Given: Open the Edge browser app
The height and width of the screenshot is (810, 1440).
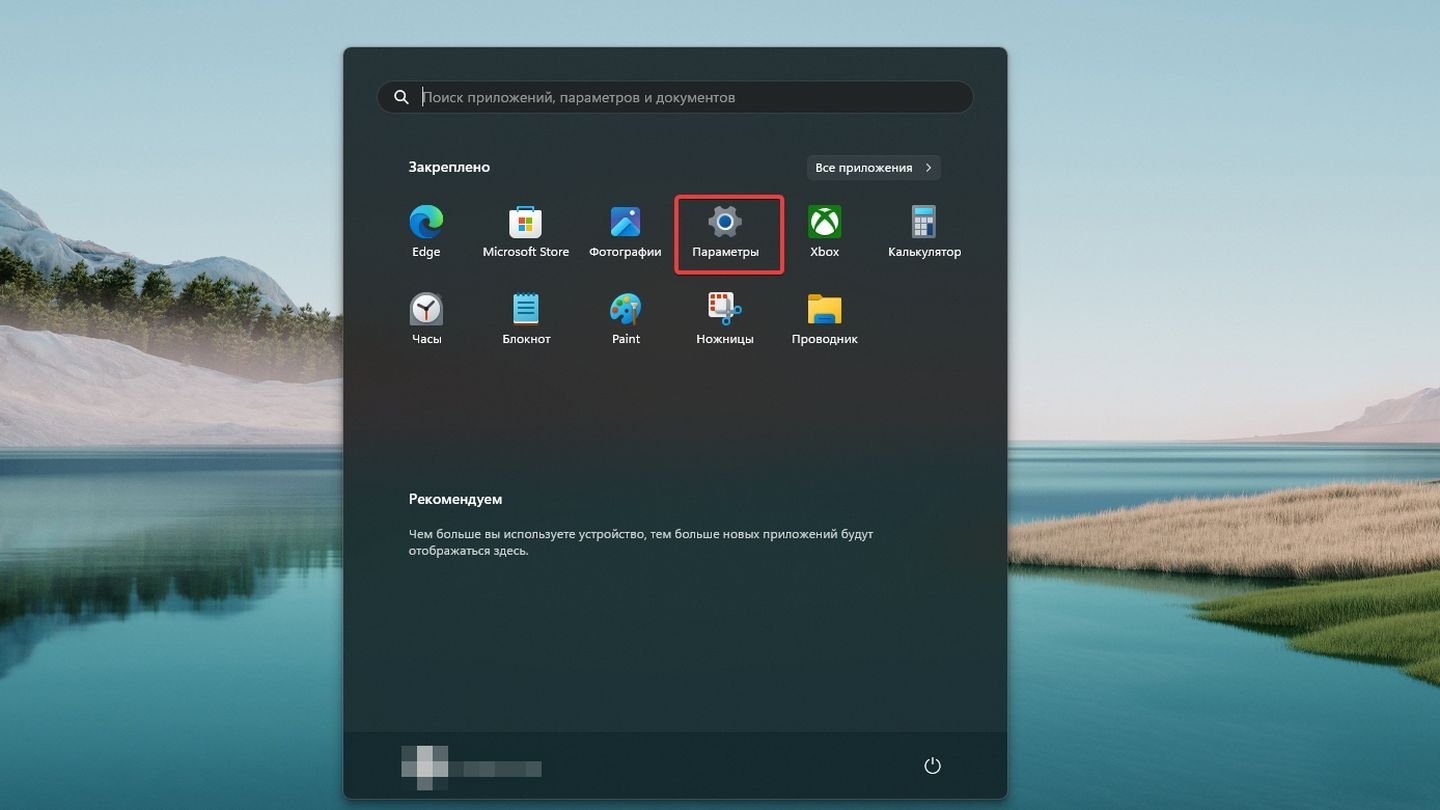Looking at the screenshot, I should click(x=426, y=233).
